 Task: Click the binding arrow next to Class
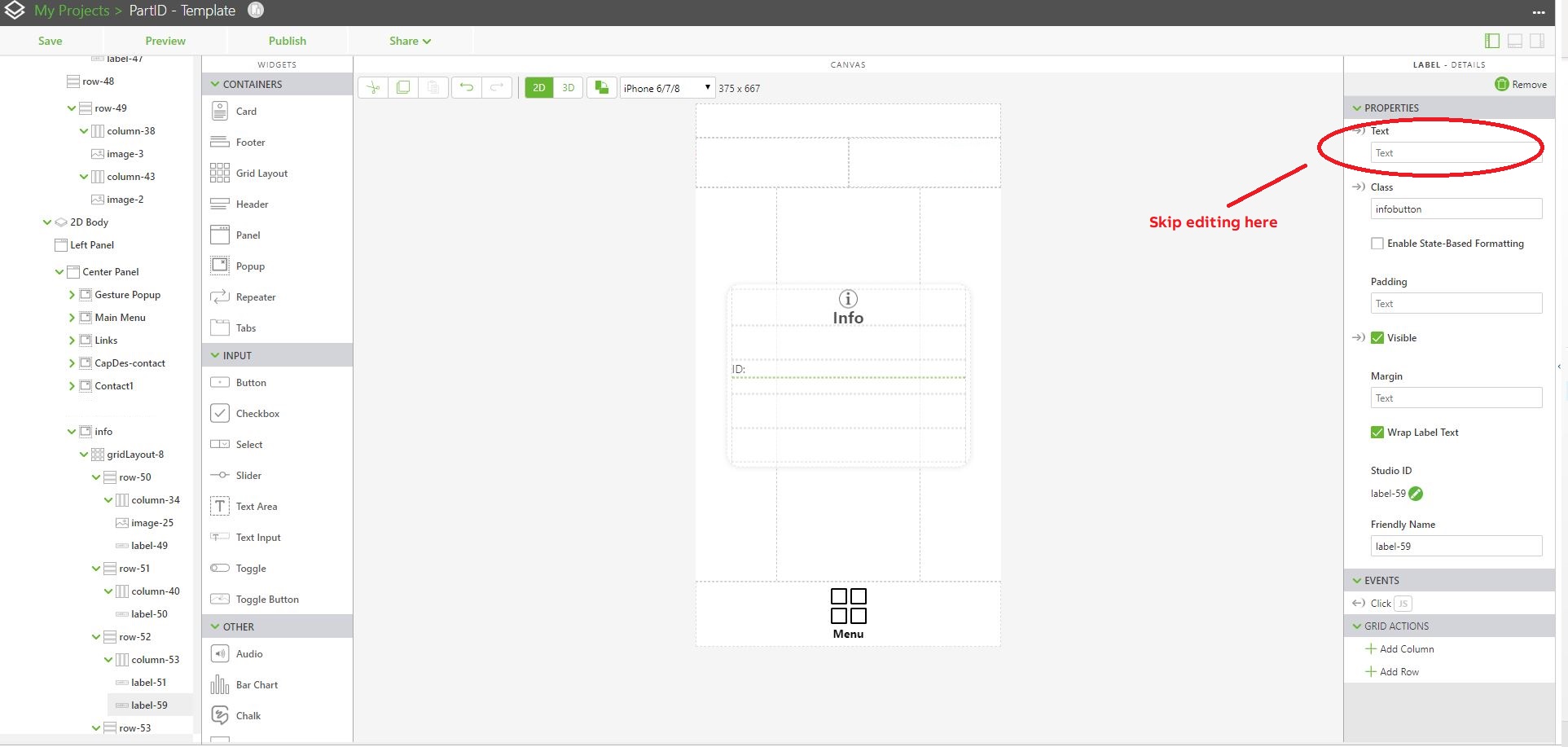[1359, 187]
